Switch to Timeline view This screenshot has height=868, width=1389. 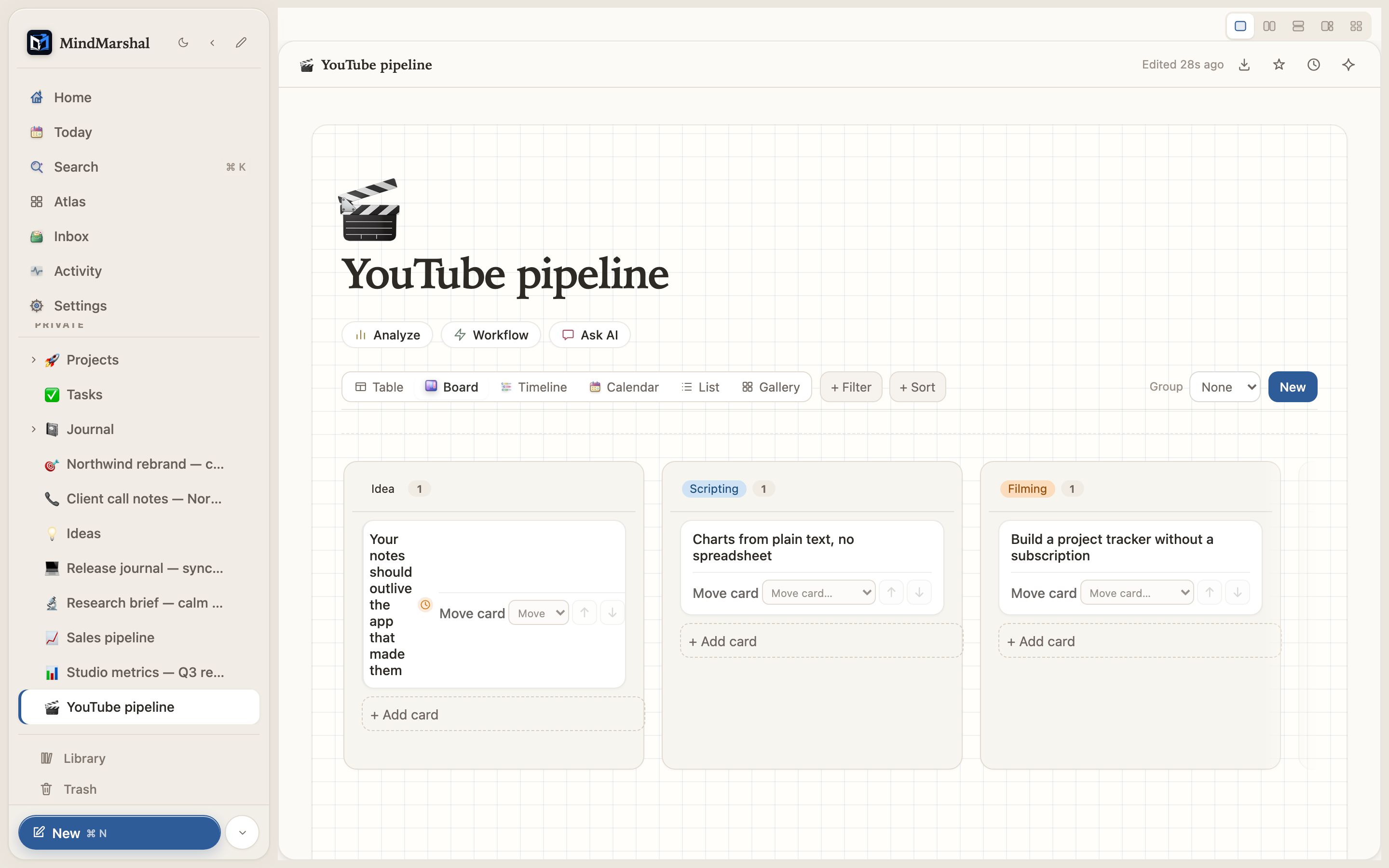[x=534, y=388]
